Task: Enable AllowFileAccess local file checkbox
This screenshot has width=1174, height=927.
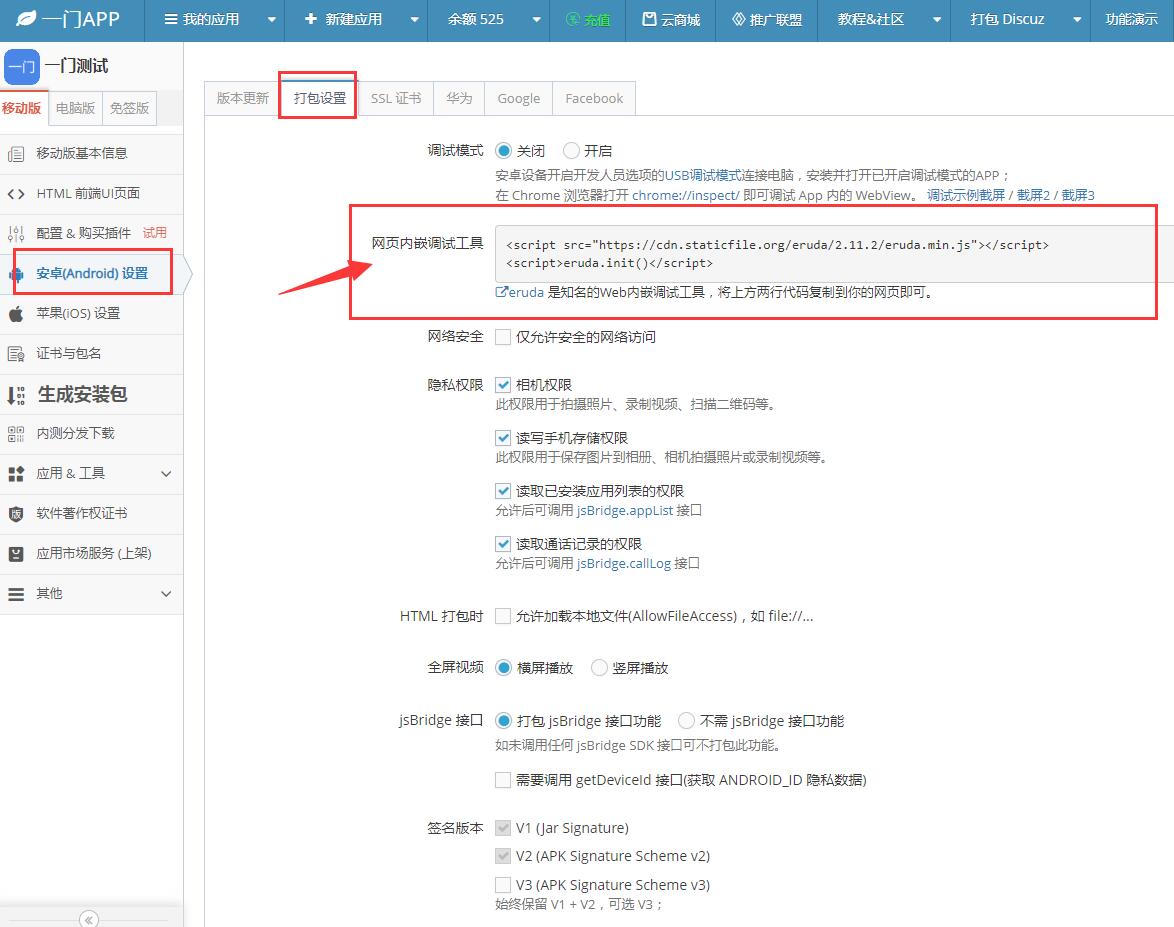Action: click(503, 616)
